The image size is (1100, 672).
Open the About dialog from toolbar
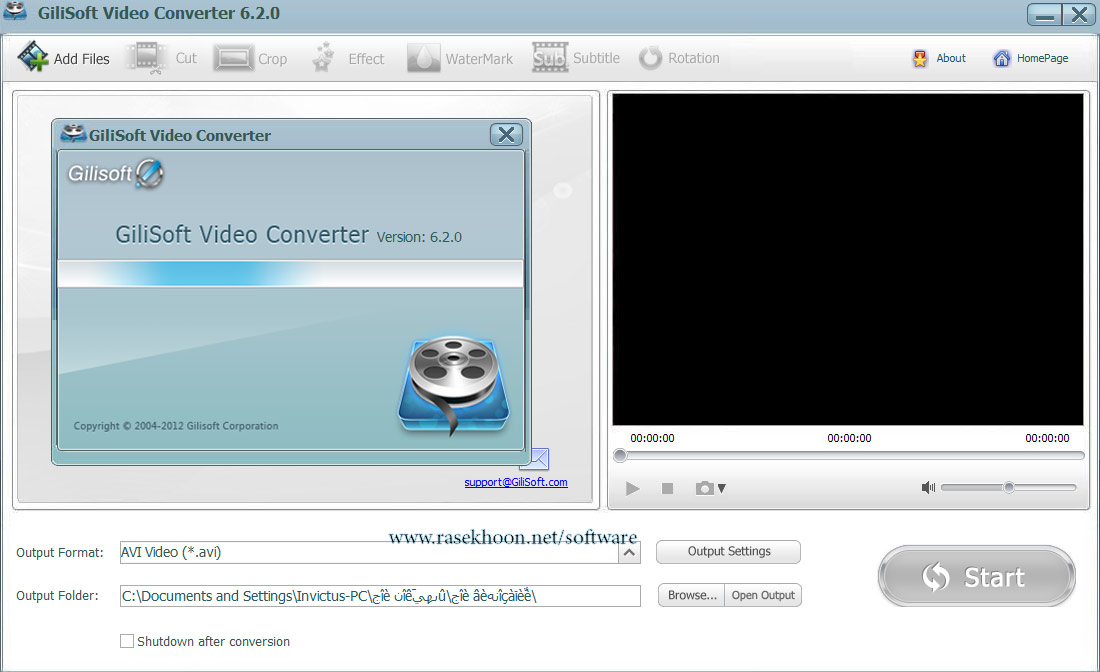[939, 58]
